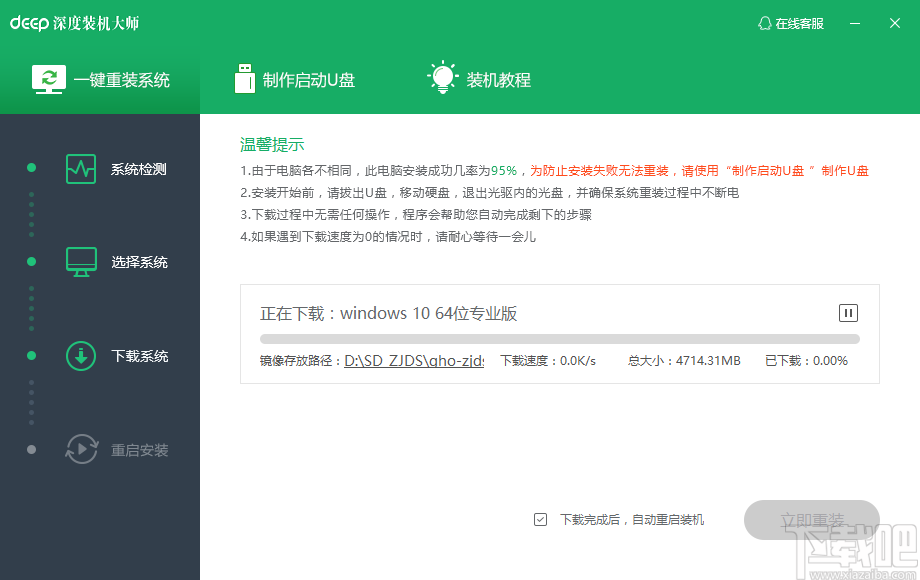Click the 下载系统 download arrow icon
Viewport: 920px width, 580px height.
click(81, 355)
